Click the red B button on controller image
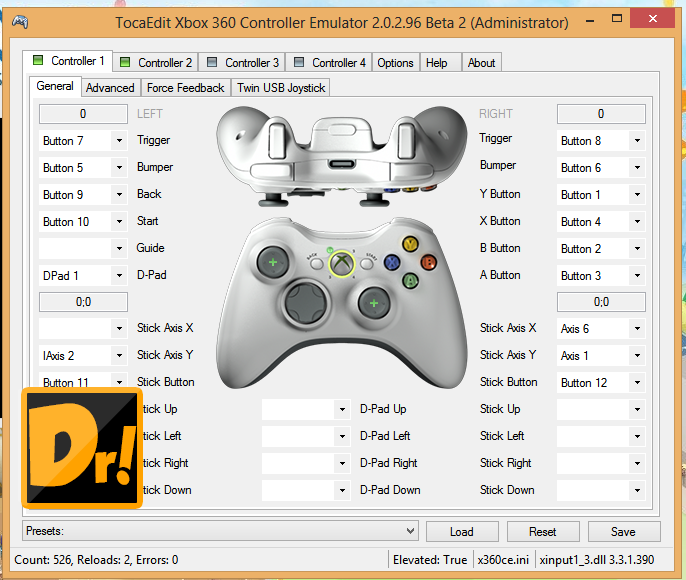Image resolution: width=686 pixels, height=580 pixels. click(428, 262)
